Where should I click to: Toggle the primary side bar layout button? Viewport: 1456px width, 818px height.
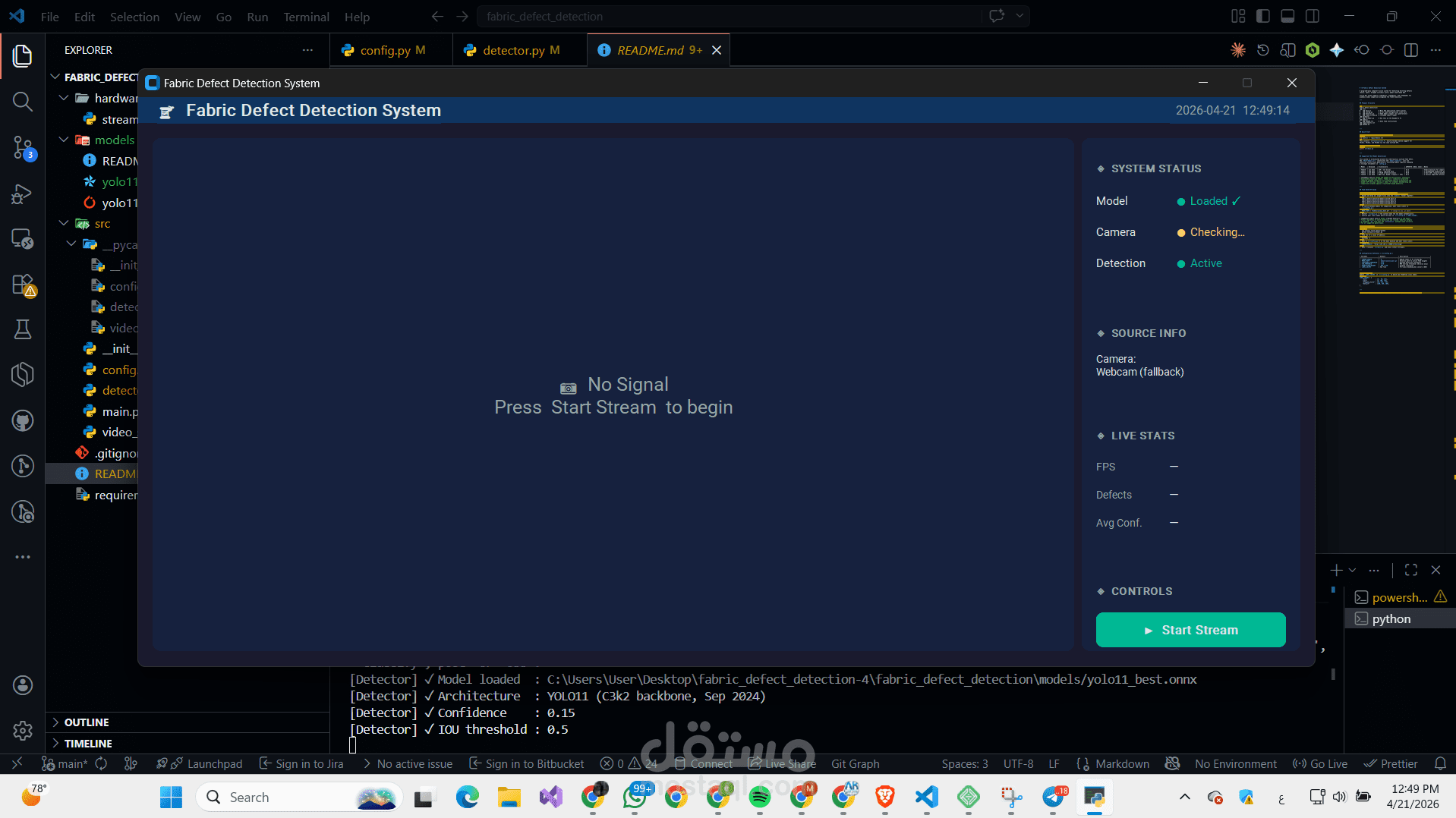coord(1263,16)
